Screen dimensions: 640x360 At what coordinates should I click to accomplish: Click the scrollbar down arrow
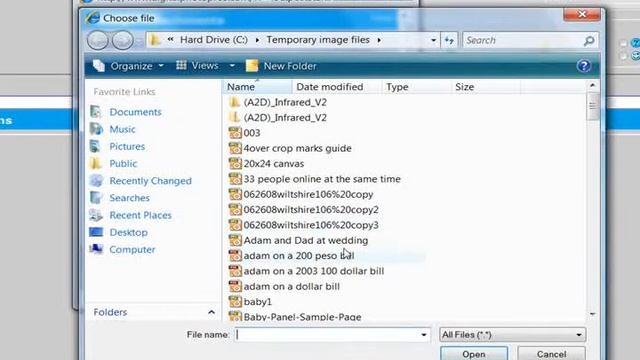(x=593, y=314)
